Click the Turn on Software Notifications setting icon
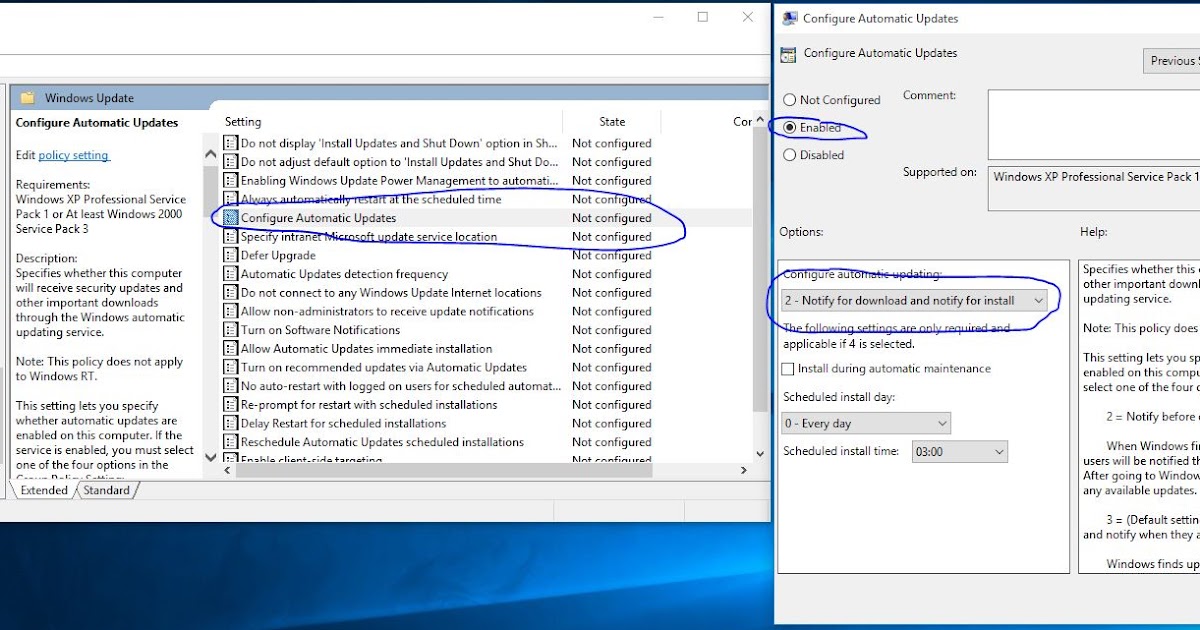Screen dimensions: 1200x630 pos(232,329)
